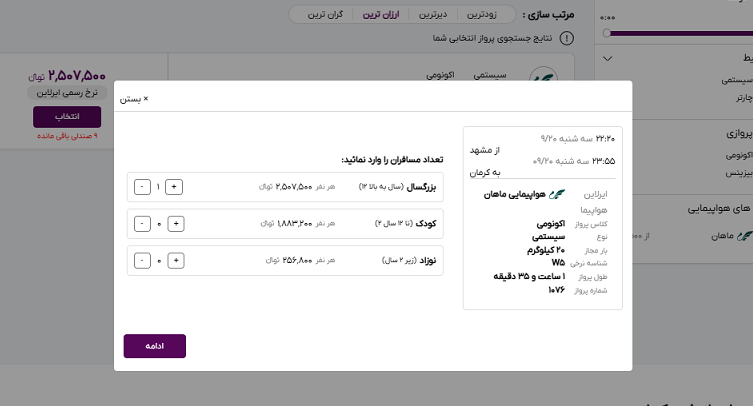Sort results by دیرترین
The width and height of the screenshot is (753, 406).
tap(433, 15)
